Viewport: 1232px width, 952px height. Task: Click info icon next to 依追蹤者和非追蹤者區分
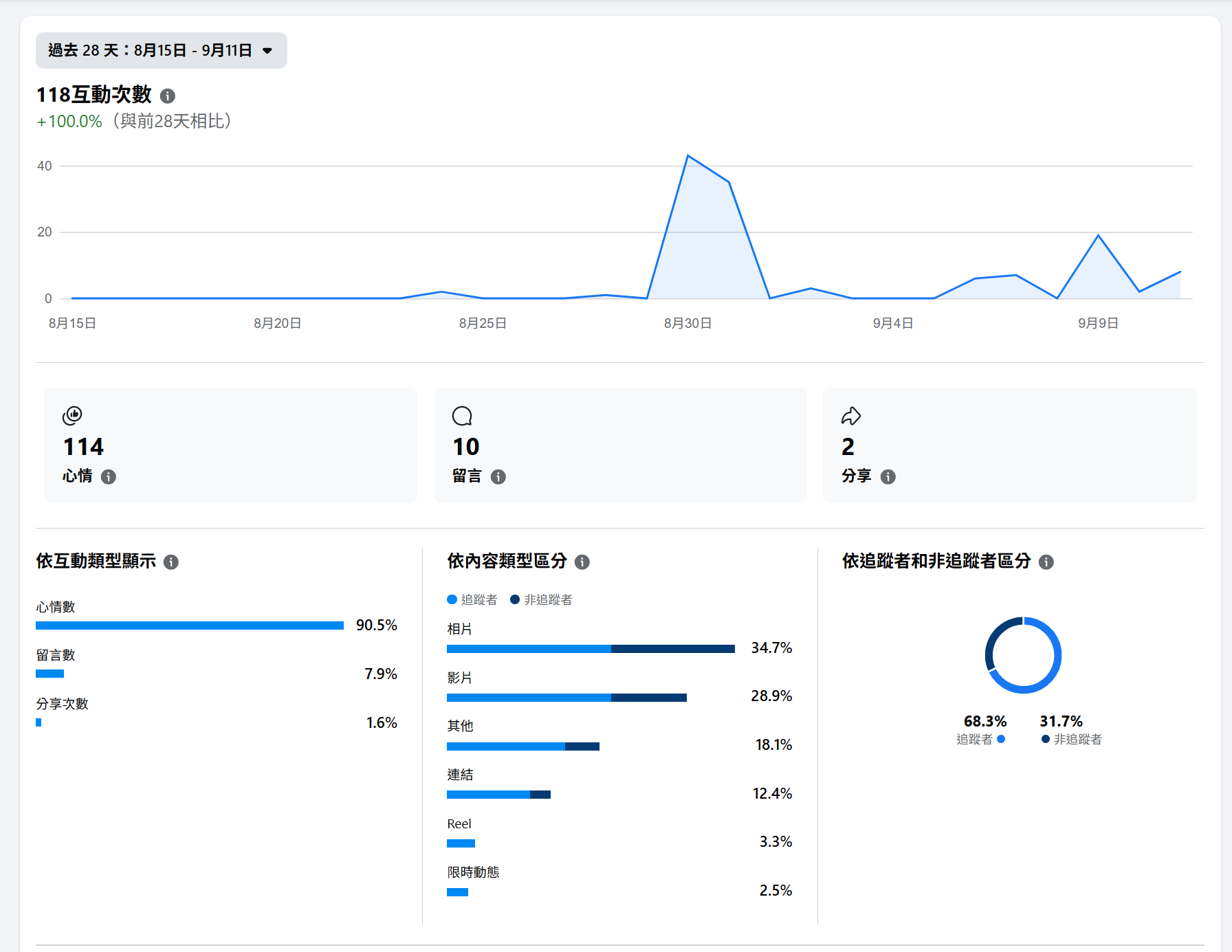pyautogui.click(x=1046, y=562)
